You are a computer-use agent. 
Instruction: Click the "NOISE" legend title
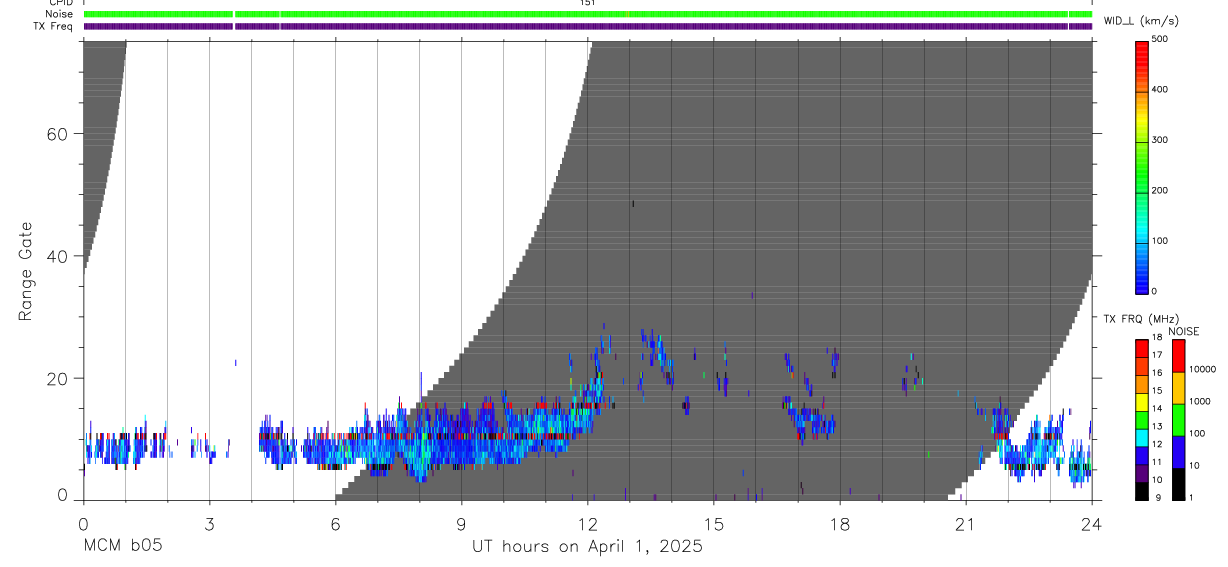click(x=1184, y=331)
